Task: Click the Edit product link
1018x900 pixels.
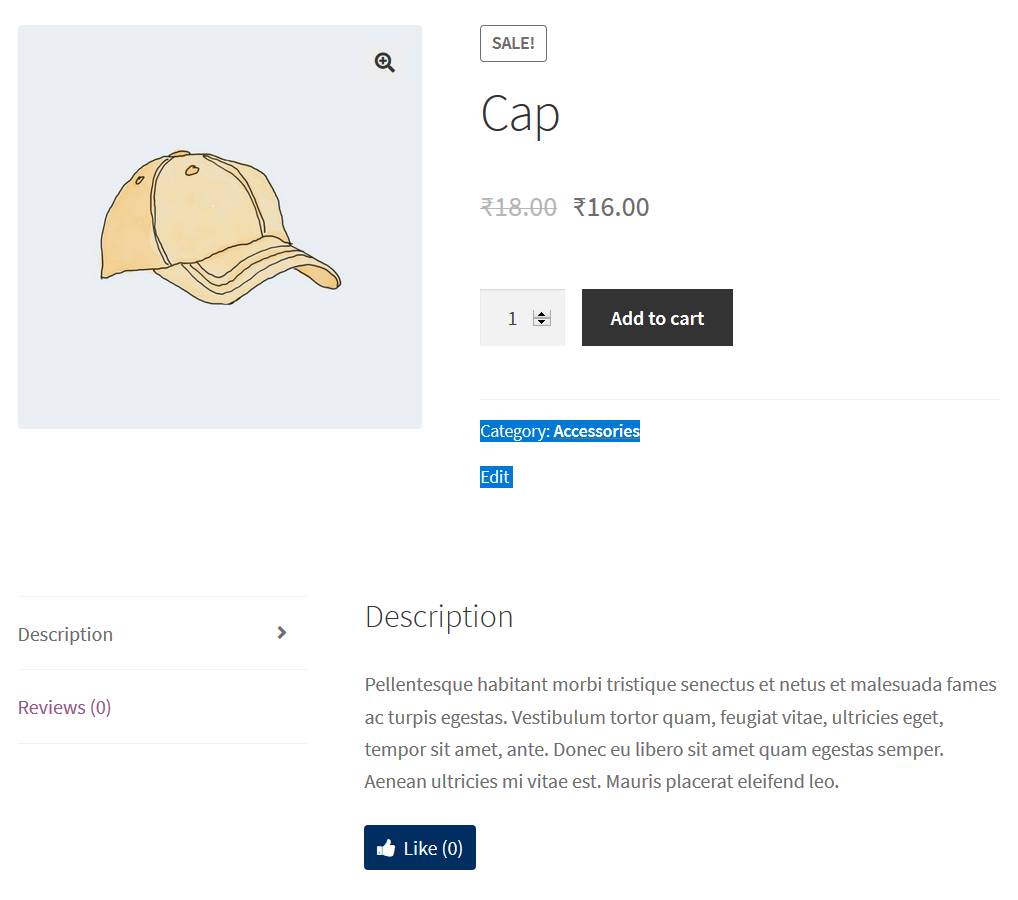Action: pos(495,477)
